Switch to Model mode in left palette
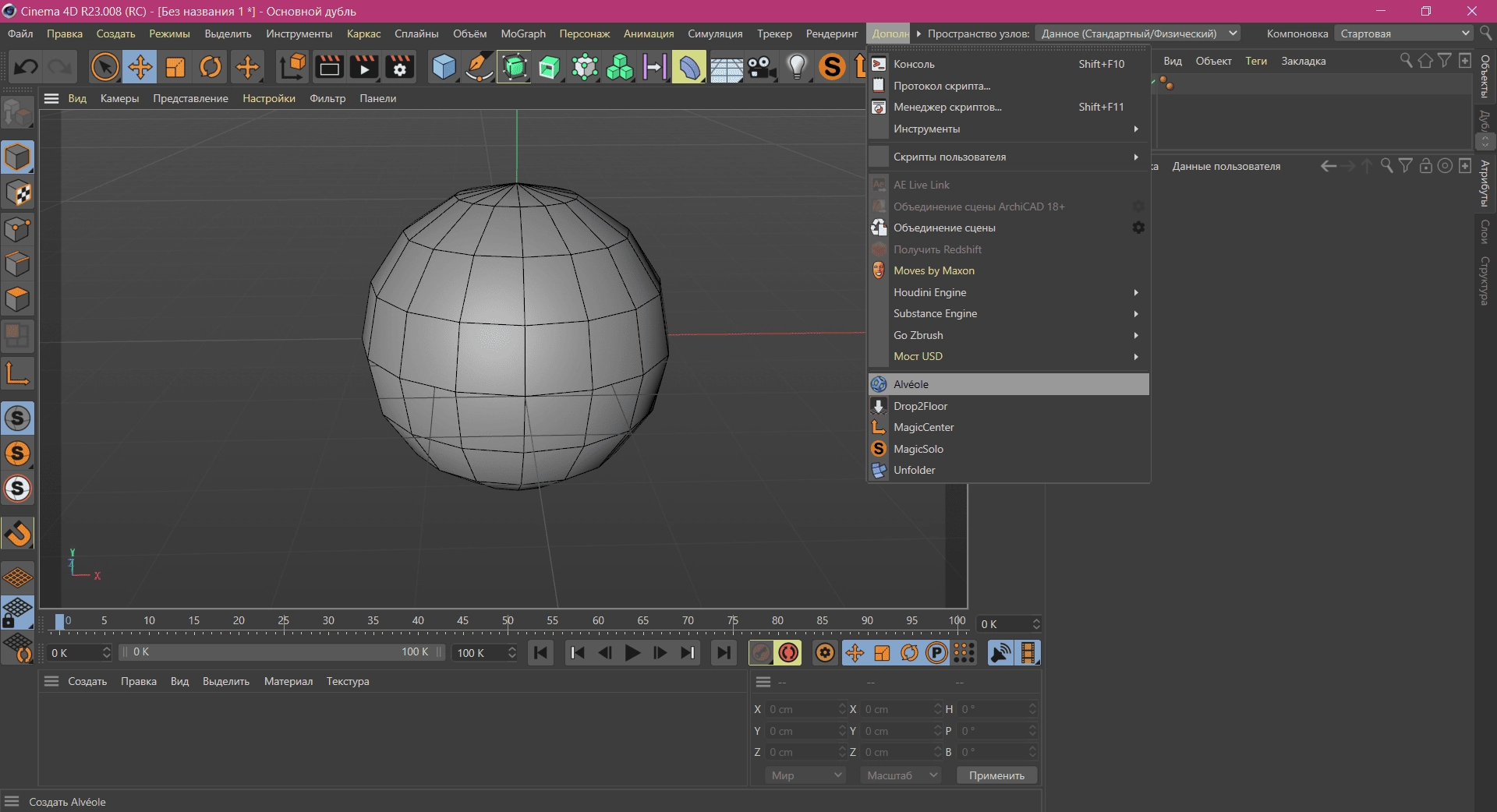The width and height of the screenshot is (1497, 812). click(17, 157)
